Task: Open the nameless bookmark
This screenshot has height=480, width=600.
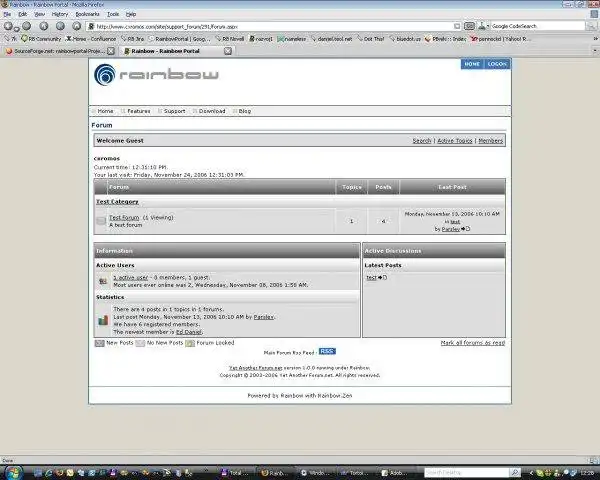Action: coord(292,39)
